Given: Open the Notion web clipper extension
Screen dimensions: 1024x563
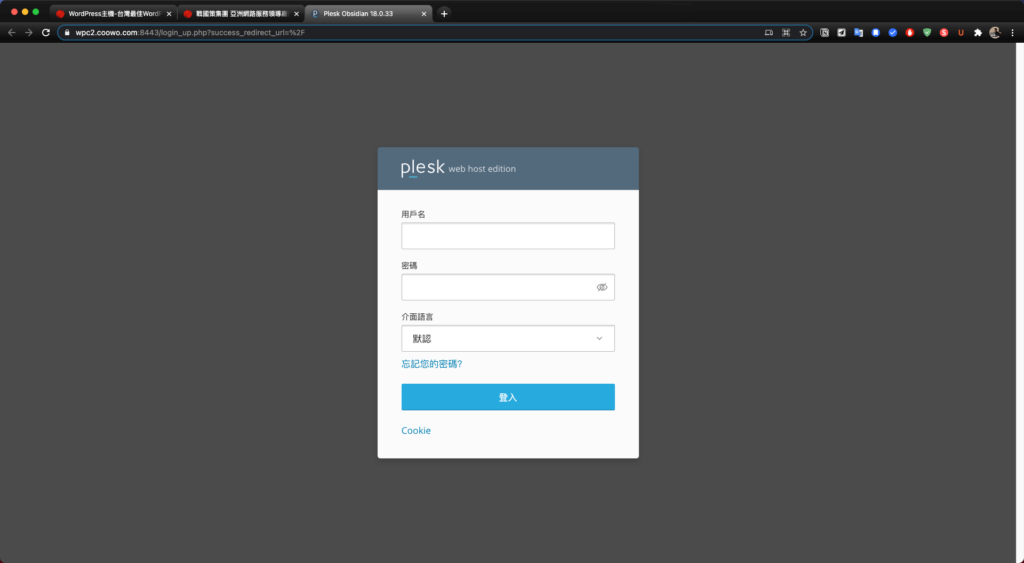Looking at the screenshot, I should coord(824,33).
